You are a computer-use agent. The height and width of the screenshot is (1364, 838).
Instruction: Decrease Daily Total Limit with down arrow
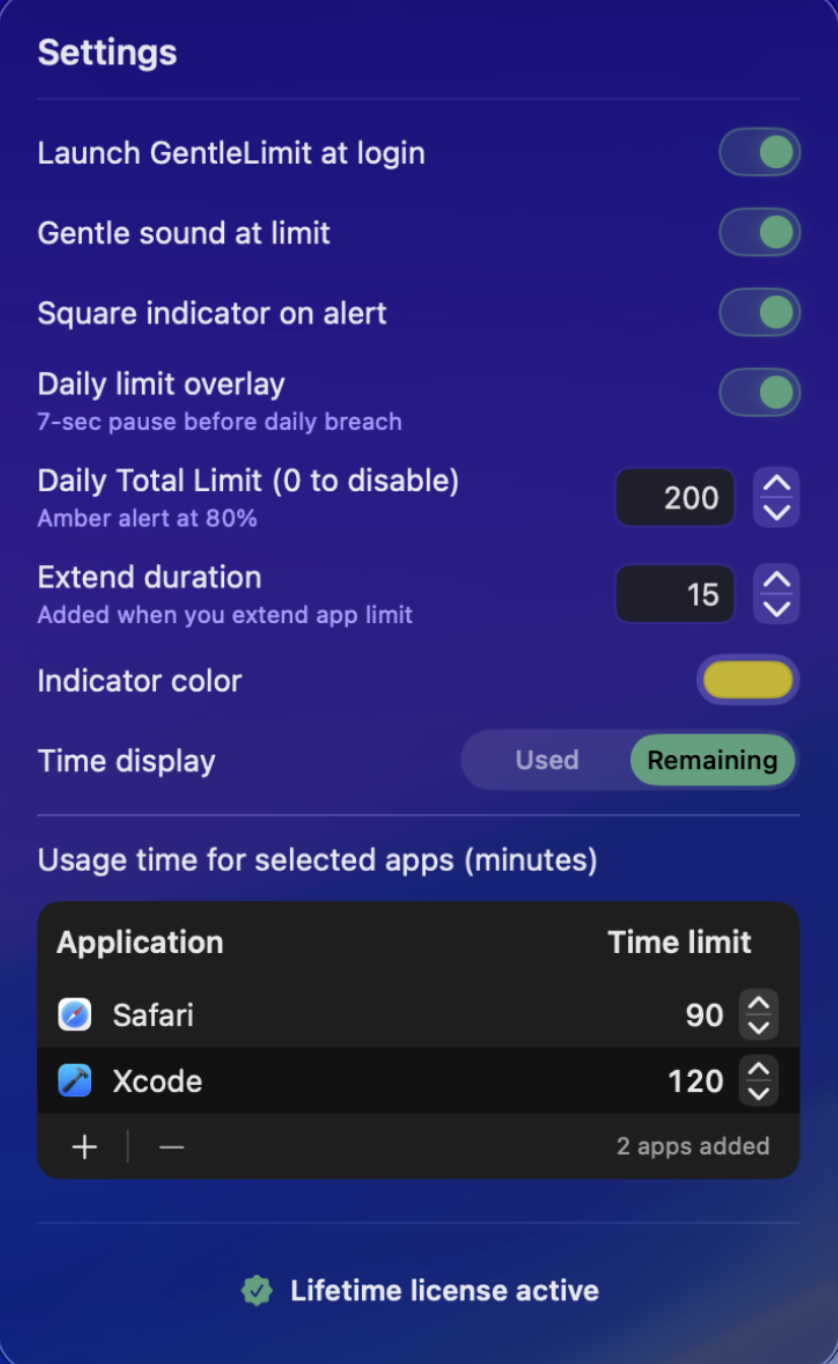click(x=777, y=511)
